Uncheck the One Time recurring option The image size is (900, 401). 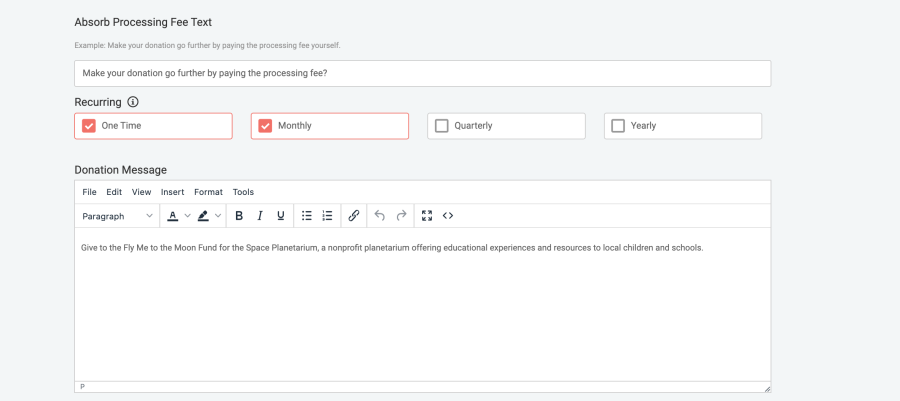tap(89, 126)
